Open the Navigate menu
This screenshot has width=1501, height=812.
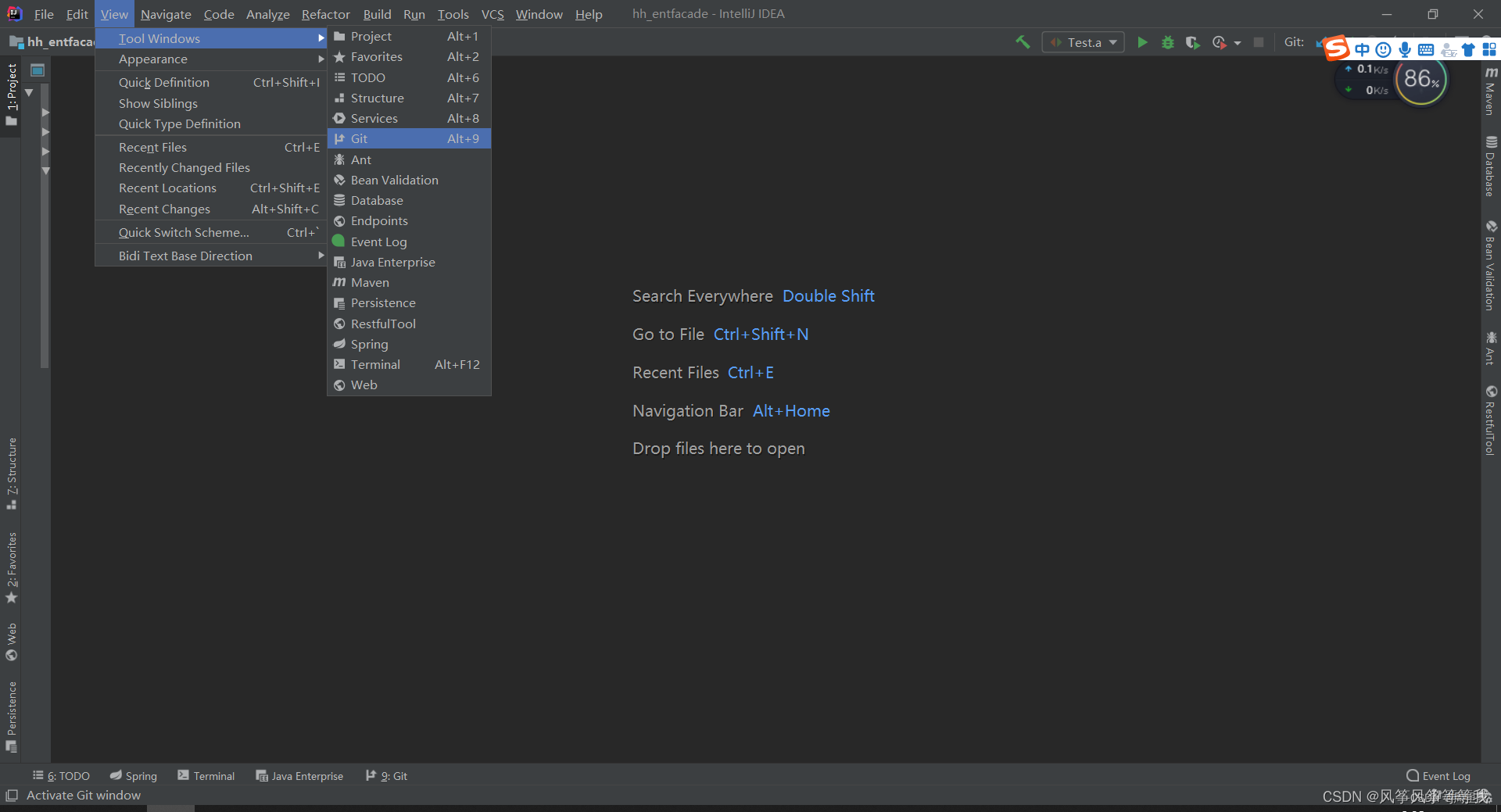166,14
